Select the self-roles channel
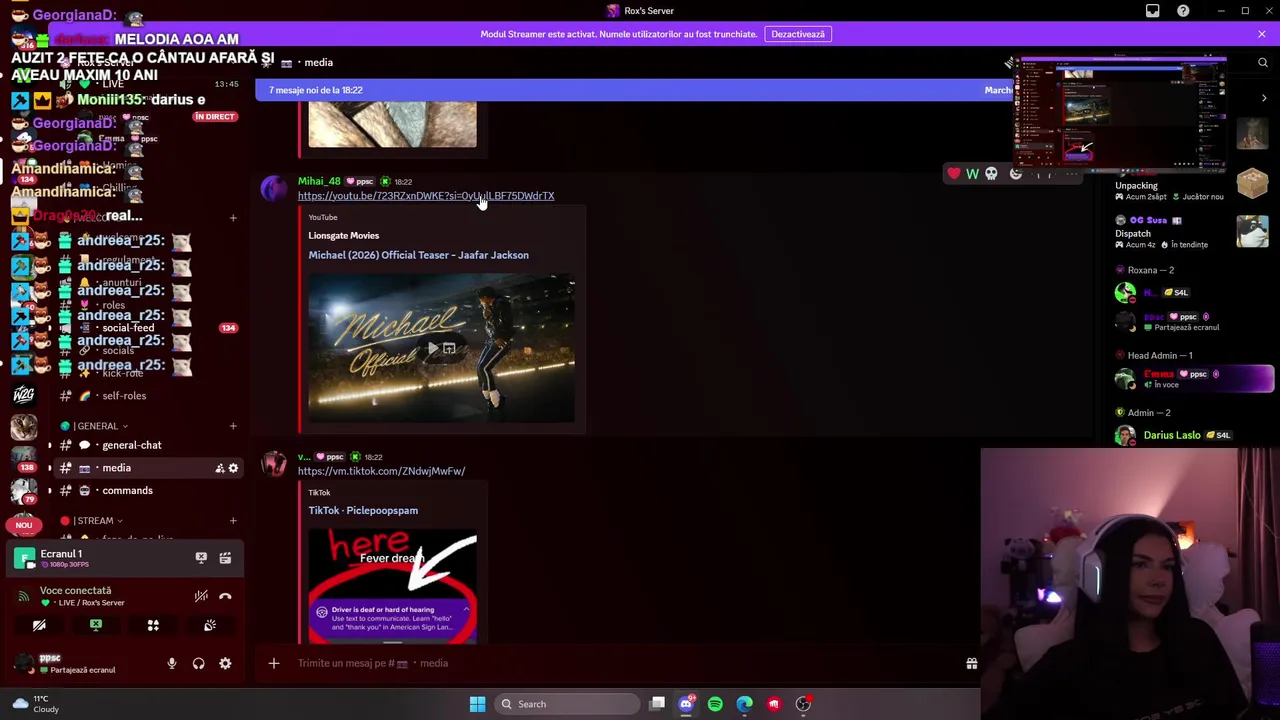Image resolution: width=1280 pixels, height=720 pixels. [x=124, y=396]
